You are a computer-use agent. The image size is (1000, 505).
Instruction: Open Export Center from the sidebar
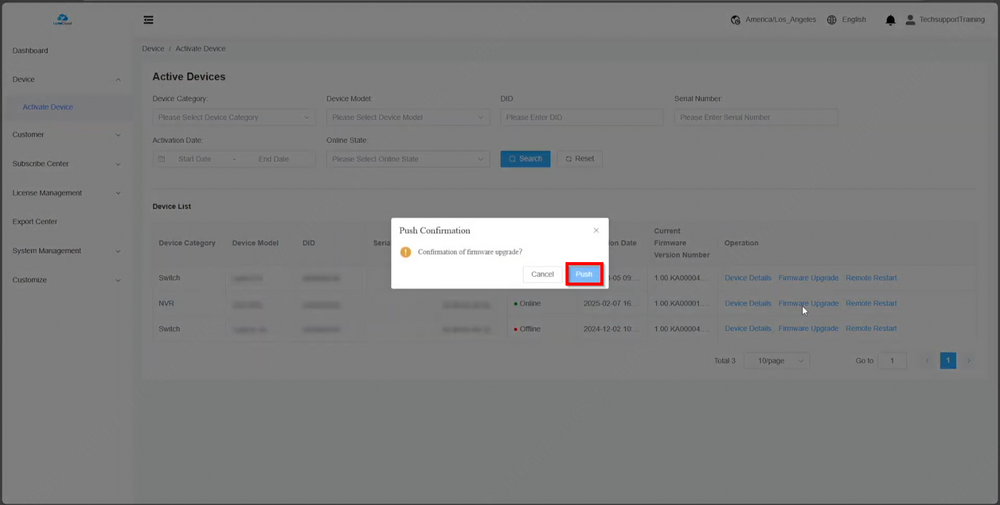[x=35, y=222]
